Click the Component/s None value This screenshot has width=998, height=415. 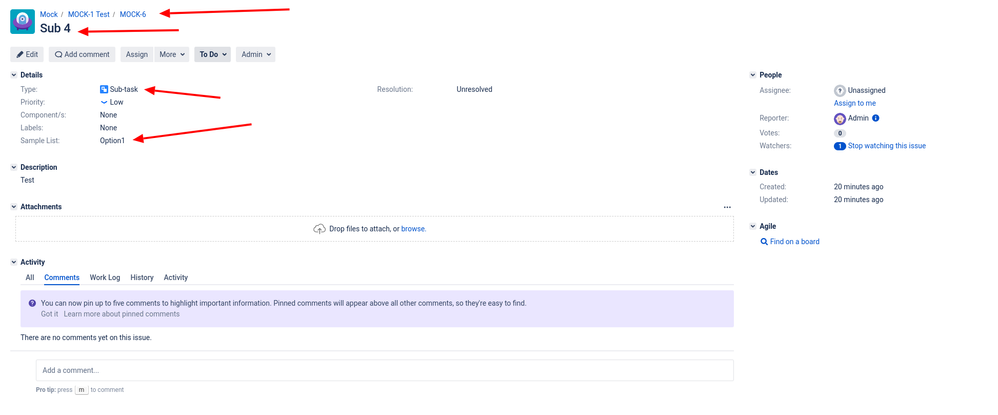click(x=108, y=115)
